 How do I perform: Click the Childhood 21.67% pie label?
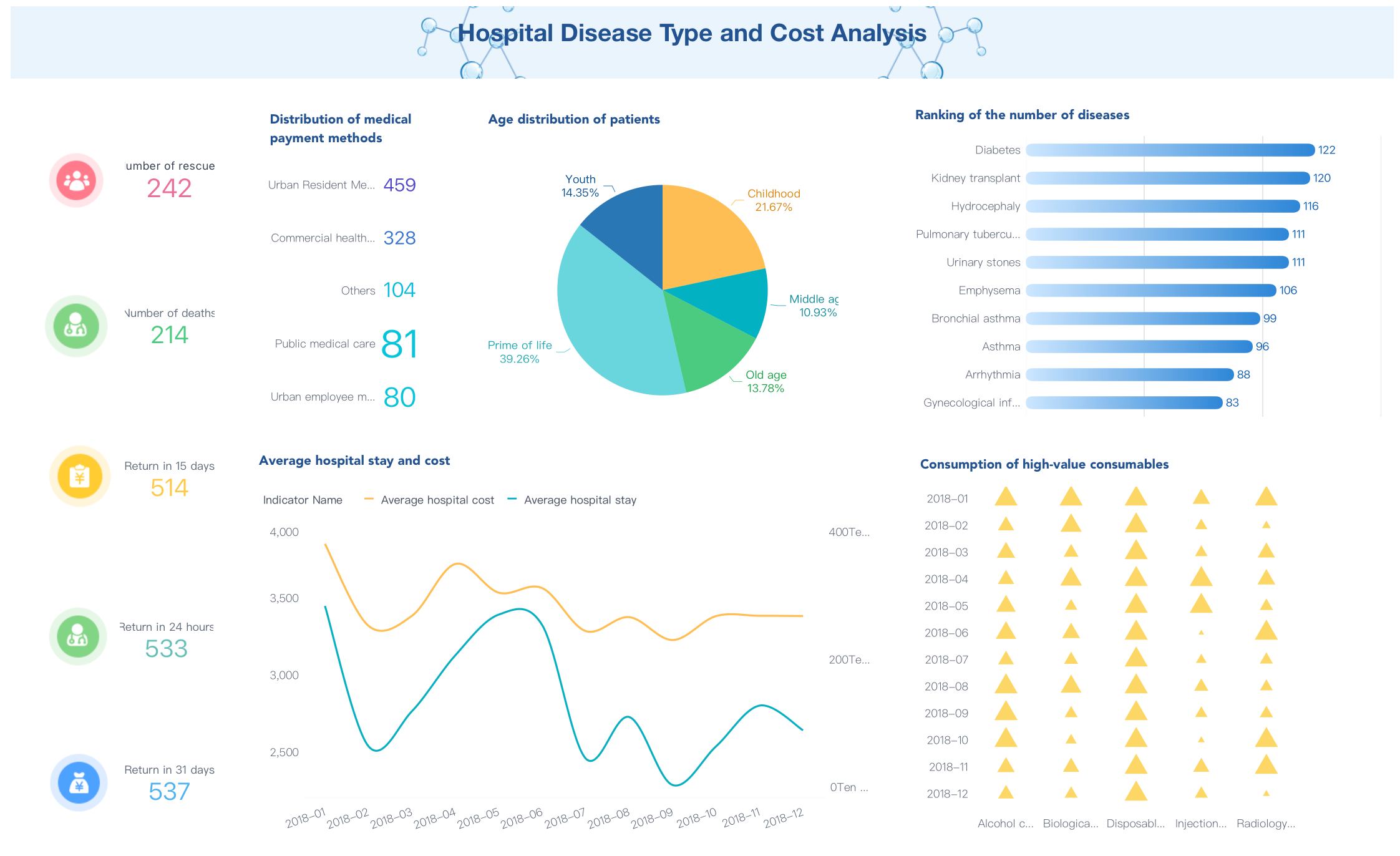tap(774, 200)
